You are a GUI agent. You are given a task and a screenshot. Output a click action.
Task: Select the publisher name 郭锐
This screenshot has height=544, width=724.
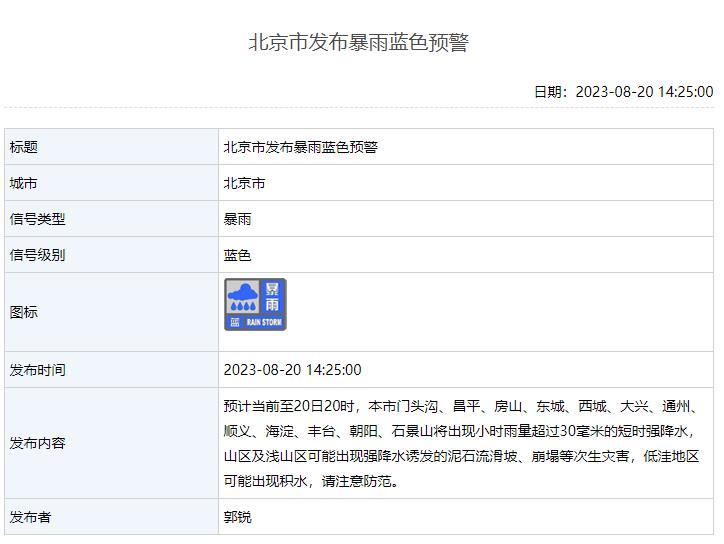pos(237,517)
